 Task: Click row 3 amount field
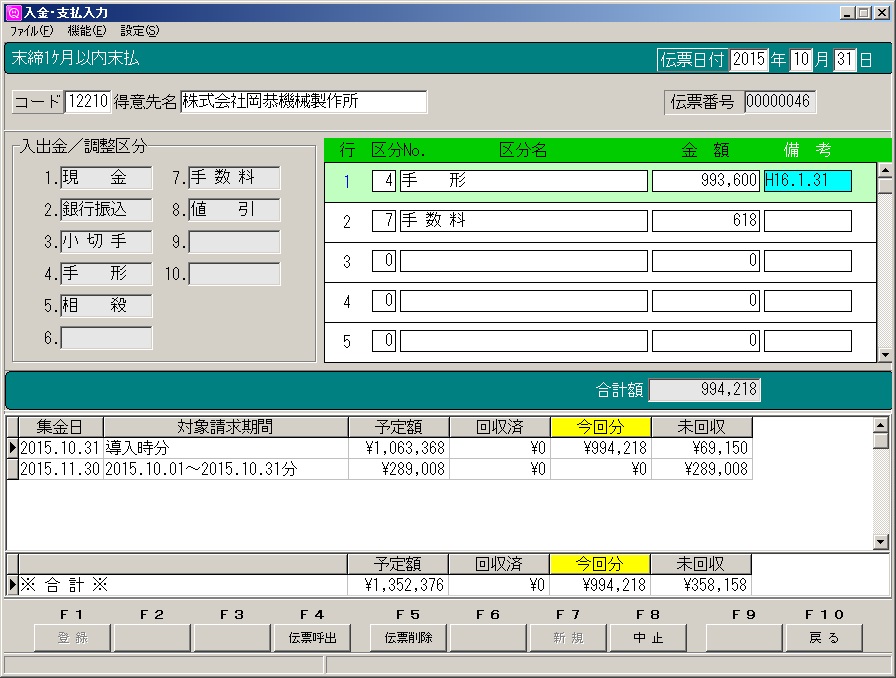pyautogui.click(x=706, y=261)
